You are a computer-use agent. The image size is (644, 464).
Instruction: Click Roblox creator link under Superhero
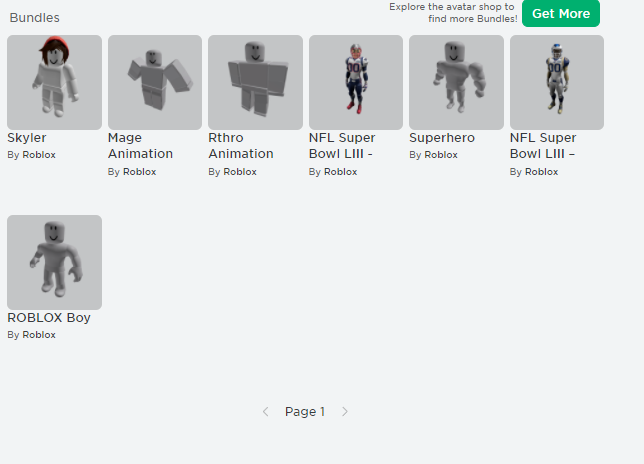[441, 155]
